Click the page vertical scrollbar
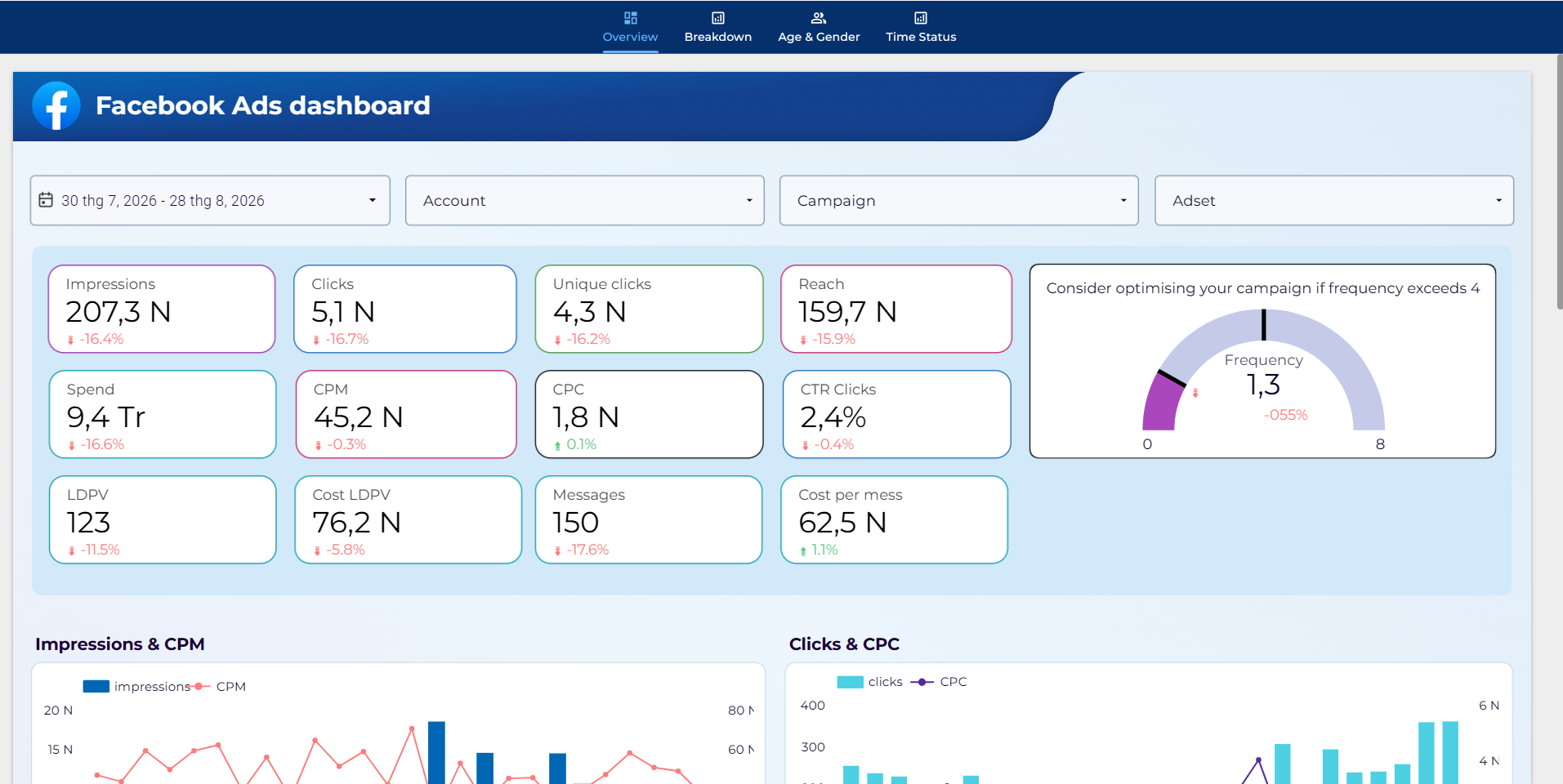Image resolution: width=1563 pixels, height=784 pixels. 1559,181
